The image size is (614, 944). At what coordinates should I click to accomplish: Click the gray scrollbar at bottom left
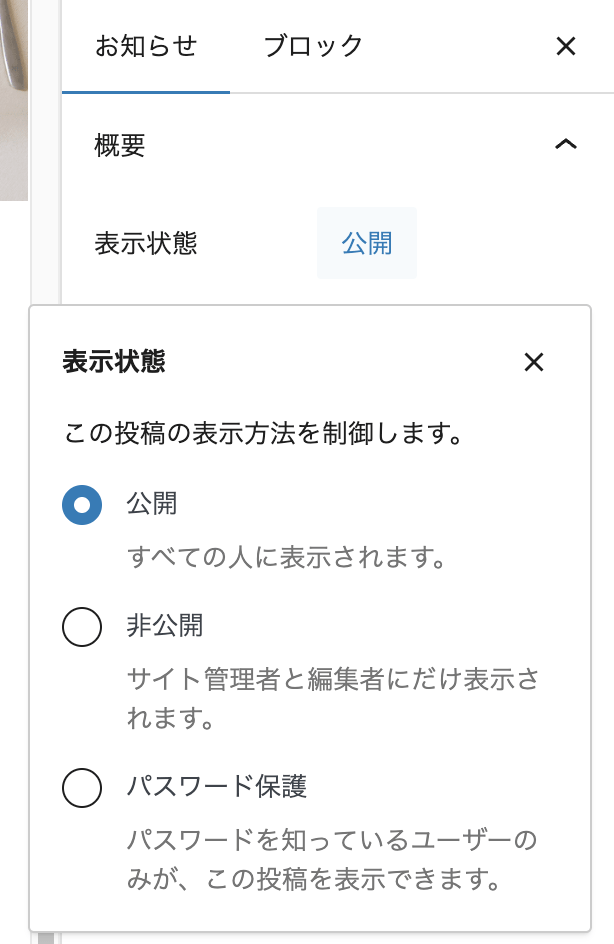click(x=44, y=936)
